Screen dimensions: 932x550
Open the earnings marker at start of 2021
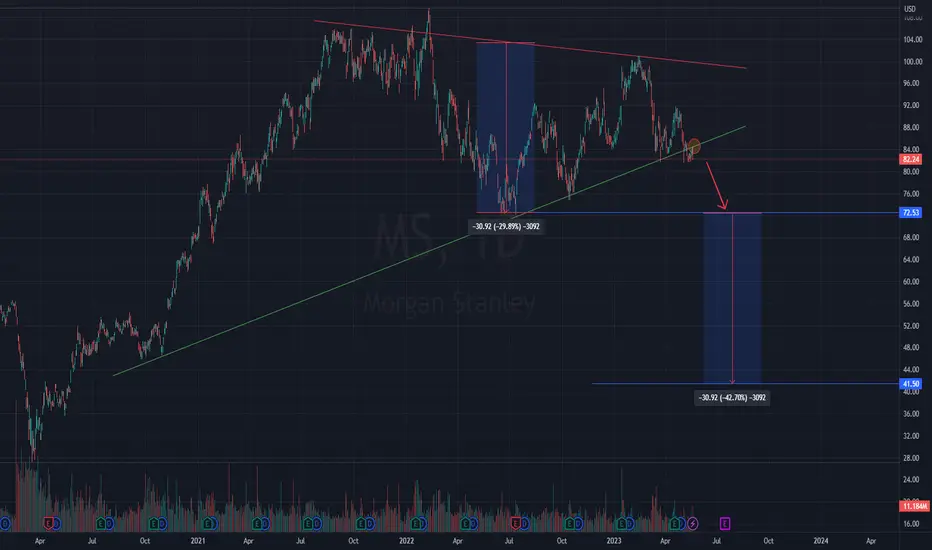click(x=207, y=523)
